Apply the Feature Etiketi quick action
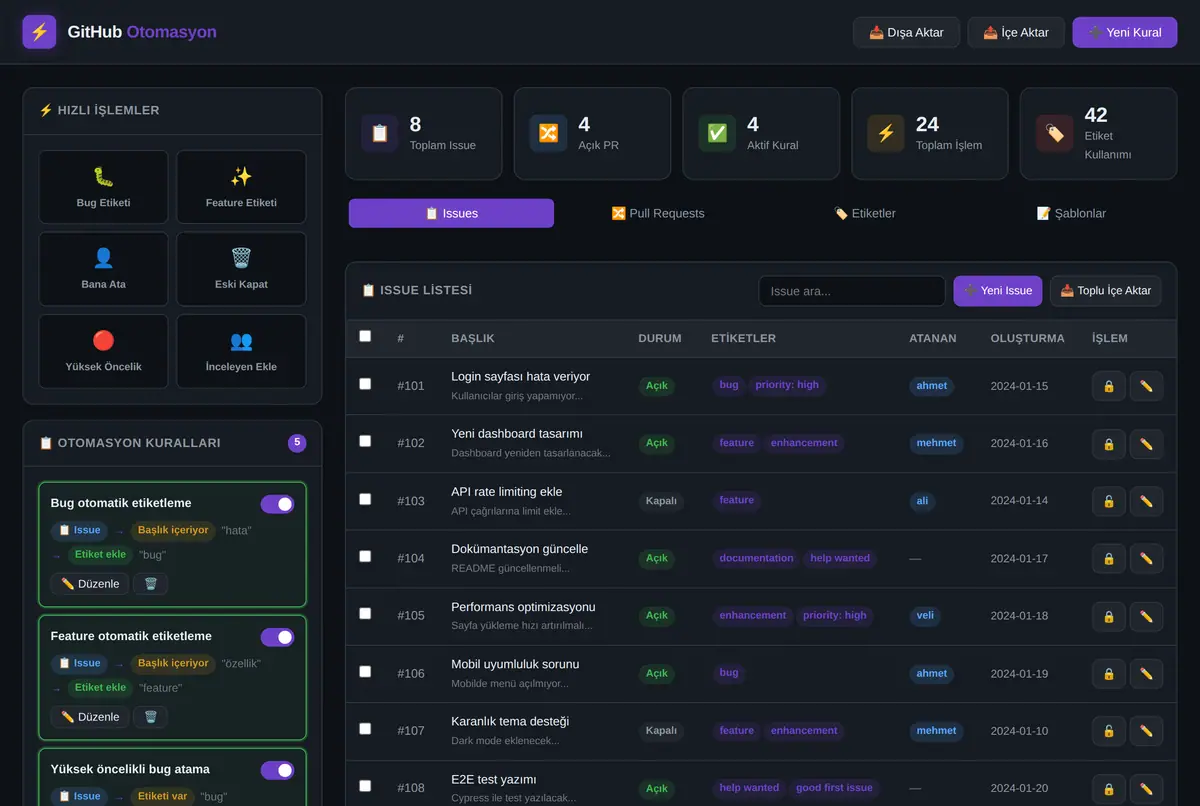The height and width of the screenshot is (806, 1200). click(x=241, y=187)
